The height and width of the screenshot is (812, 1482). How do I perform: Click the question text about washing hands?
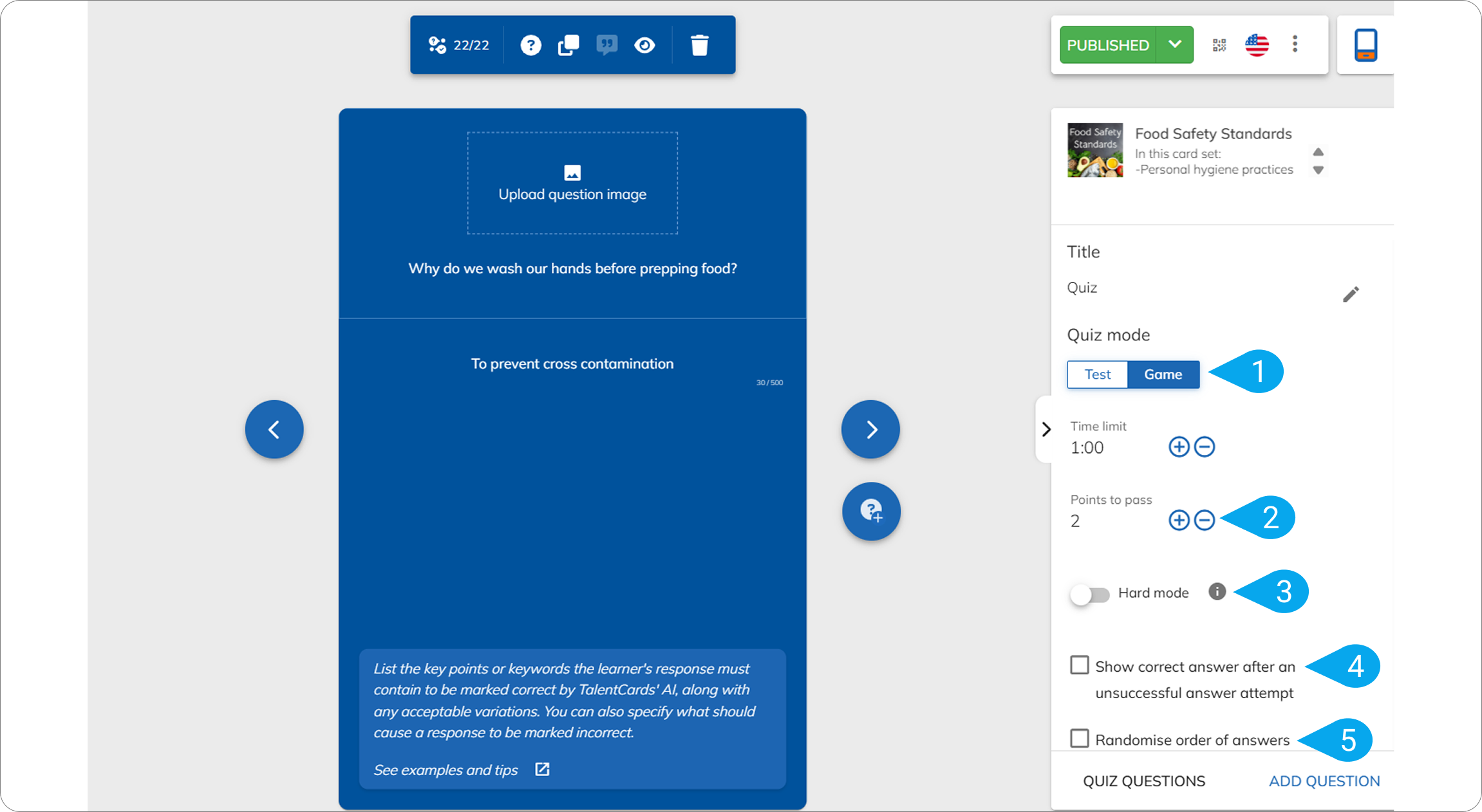point(572,268)
